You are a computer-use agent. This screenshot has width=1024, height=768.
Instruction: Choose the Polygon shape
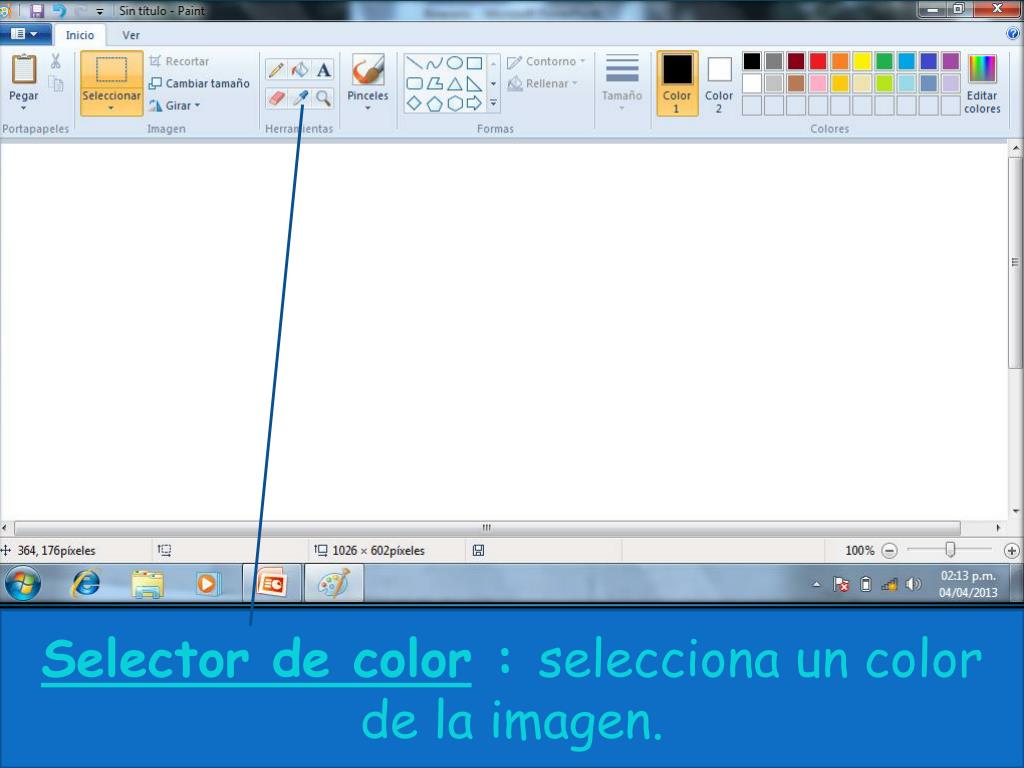click(x=434, y=84)
